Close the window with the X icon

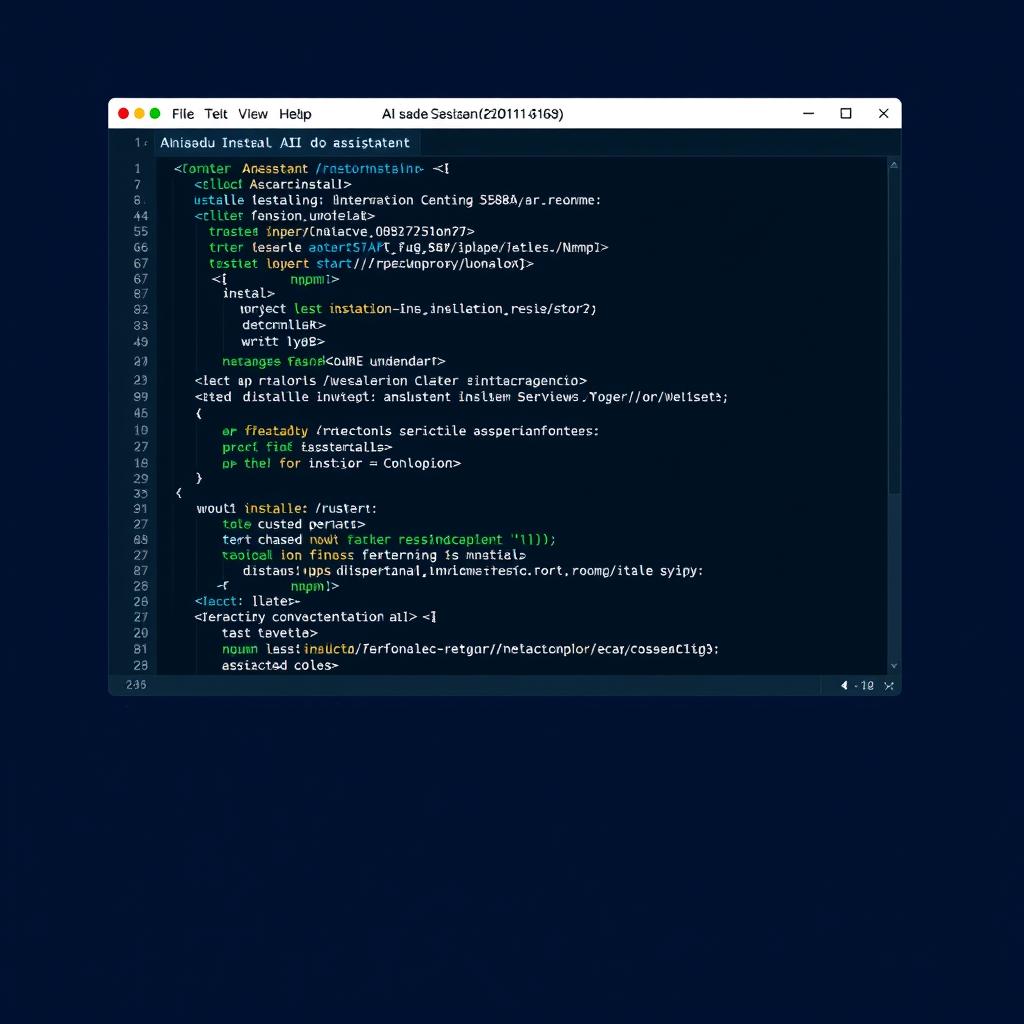[x=883, y=114]
